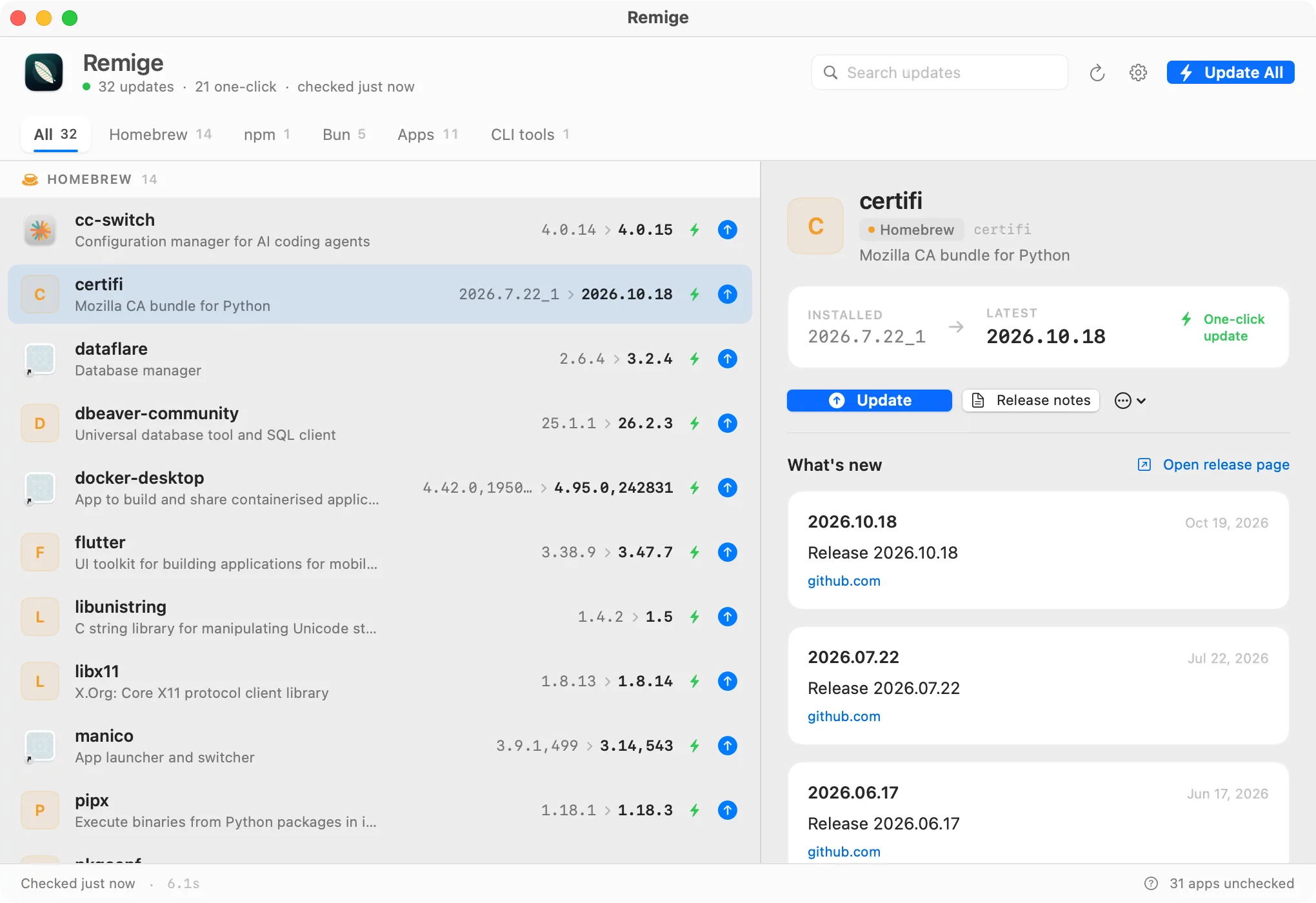Image resolution: width=1316 pixels, height=903 pixels.
Task: Open github.com link under 2026.07.22 release
Action: tap(844, 716)
